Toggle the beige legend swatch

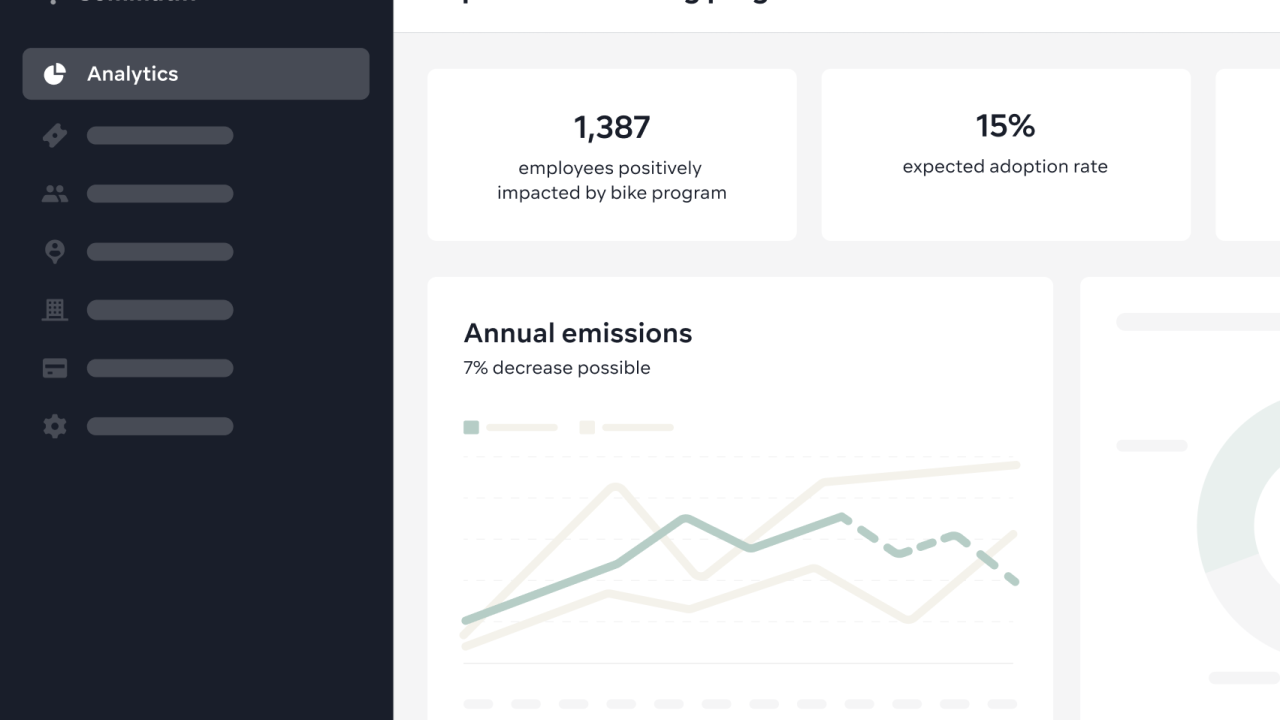[587, 427]
